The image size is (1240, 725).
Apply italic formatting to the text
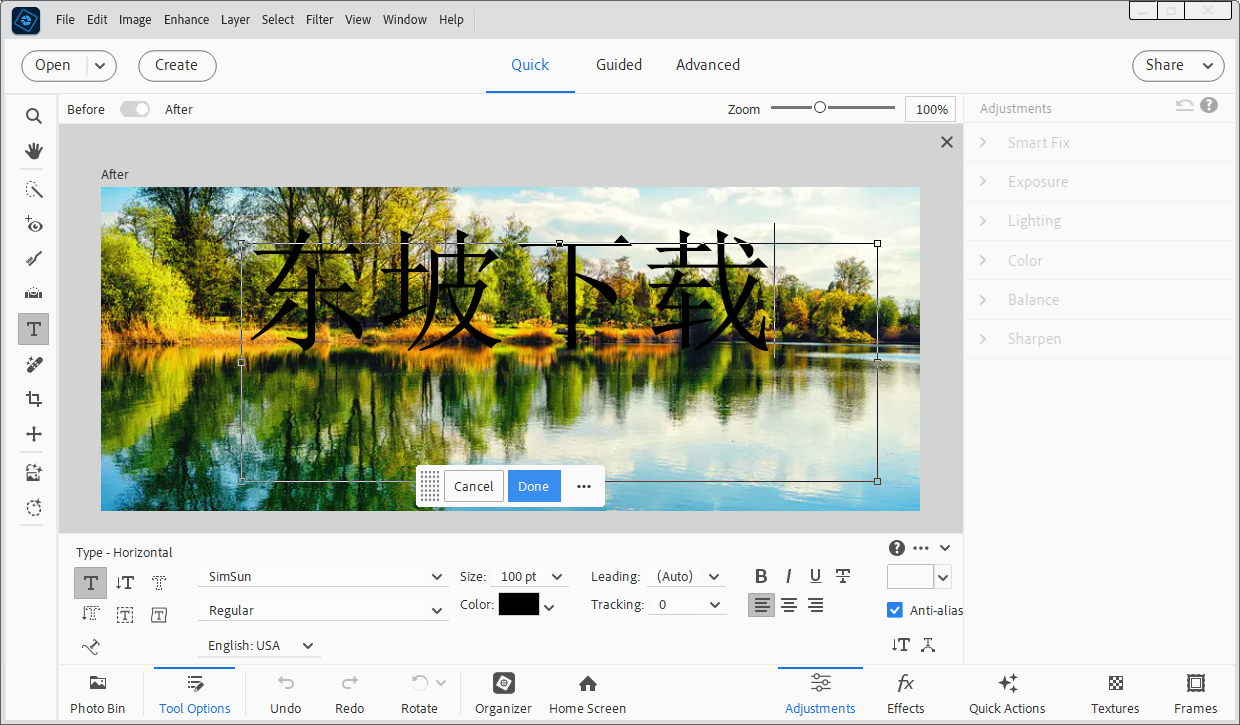pyautogui.click(x=788, y=576)
